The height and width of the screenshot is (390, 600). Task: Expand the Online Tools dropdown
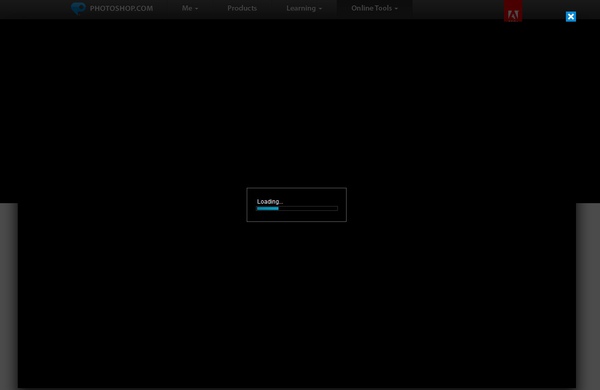(374, 8)
